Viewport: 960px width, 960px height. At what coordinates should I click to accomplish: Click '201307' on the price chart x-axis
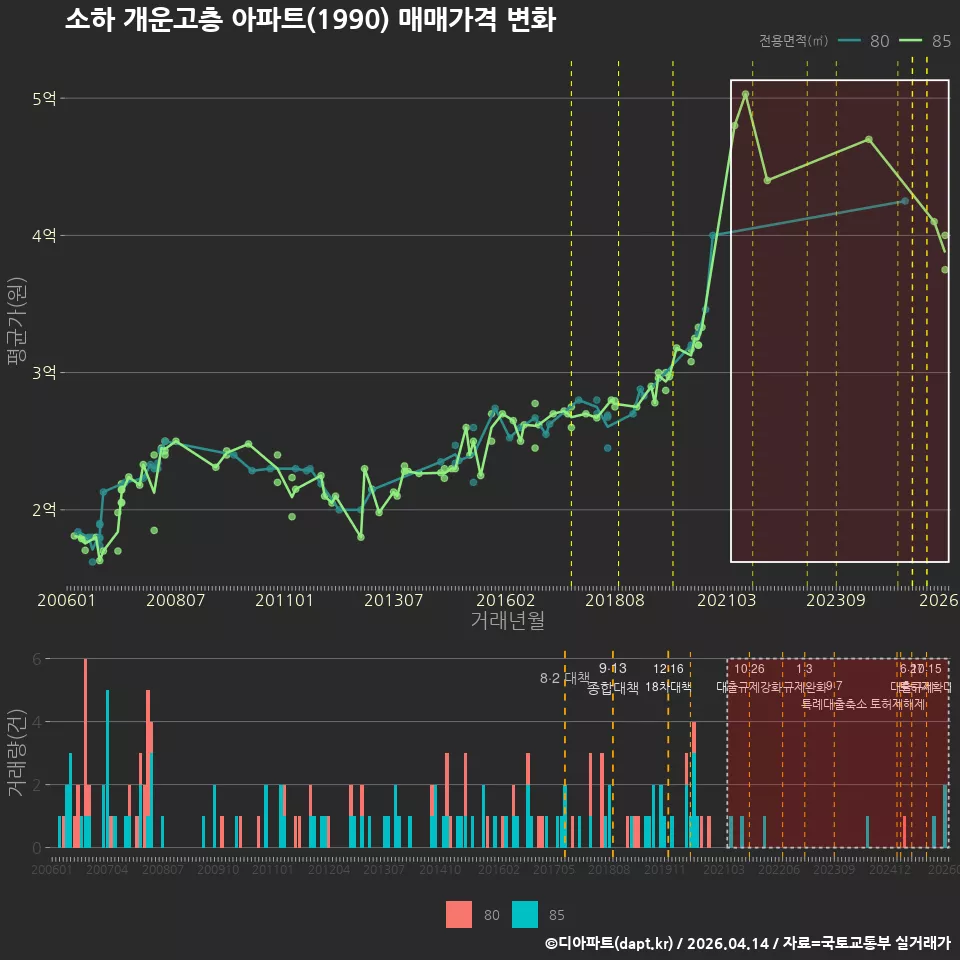(394, 600)
